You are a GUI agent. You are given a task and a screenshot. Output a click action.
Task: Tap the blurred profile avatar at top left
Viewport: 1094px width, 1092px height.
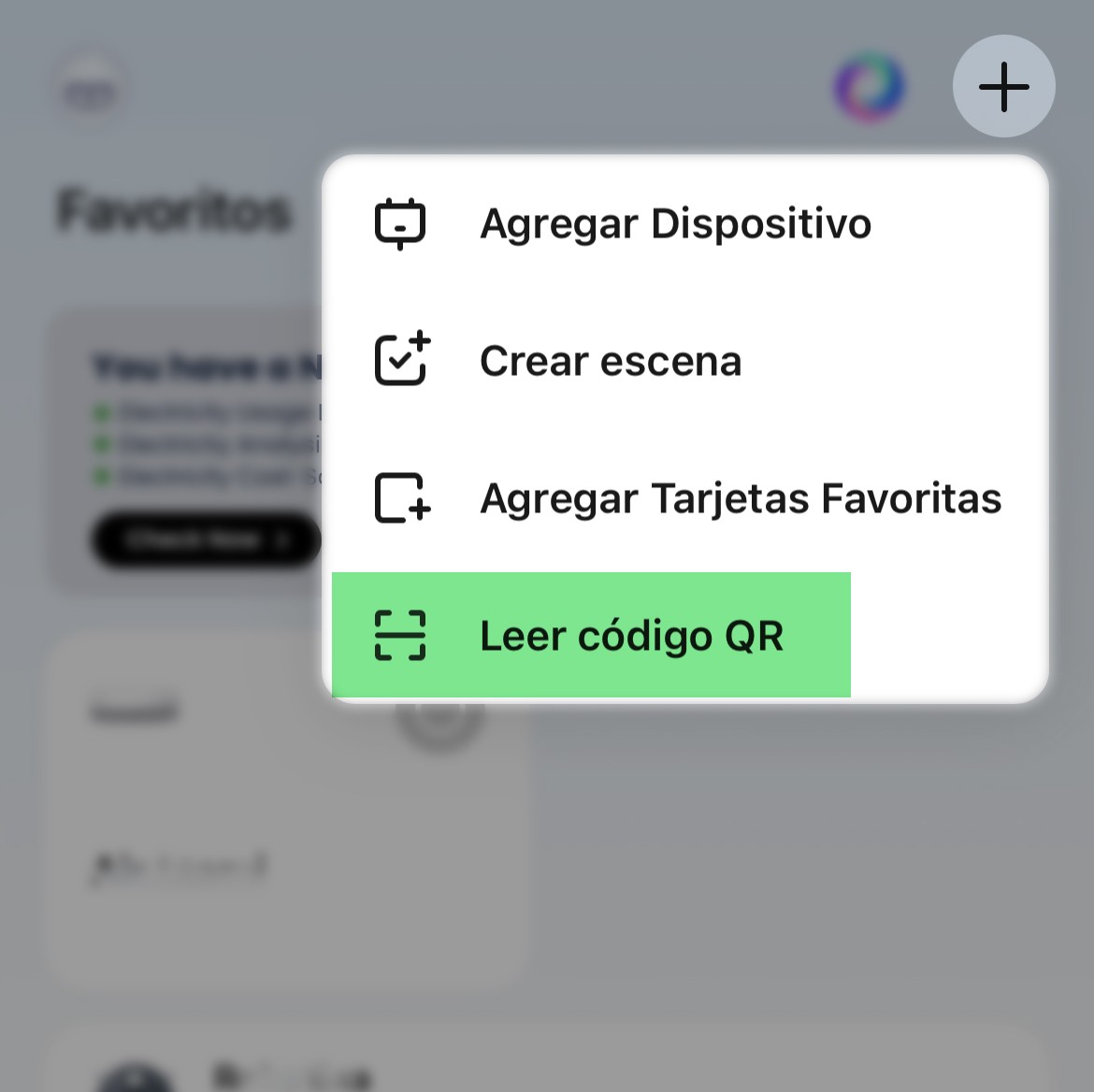coord(91,91)
